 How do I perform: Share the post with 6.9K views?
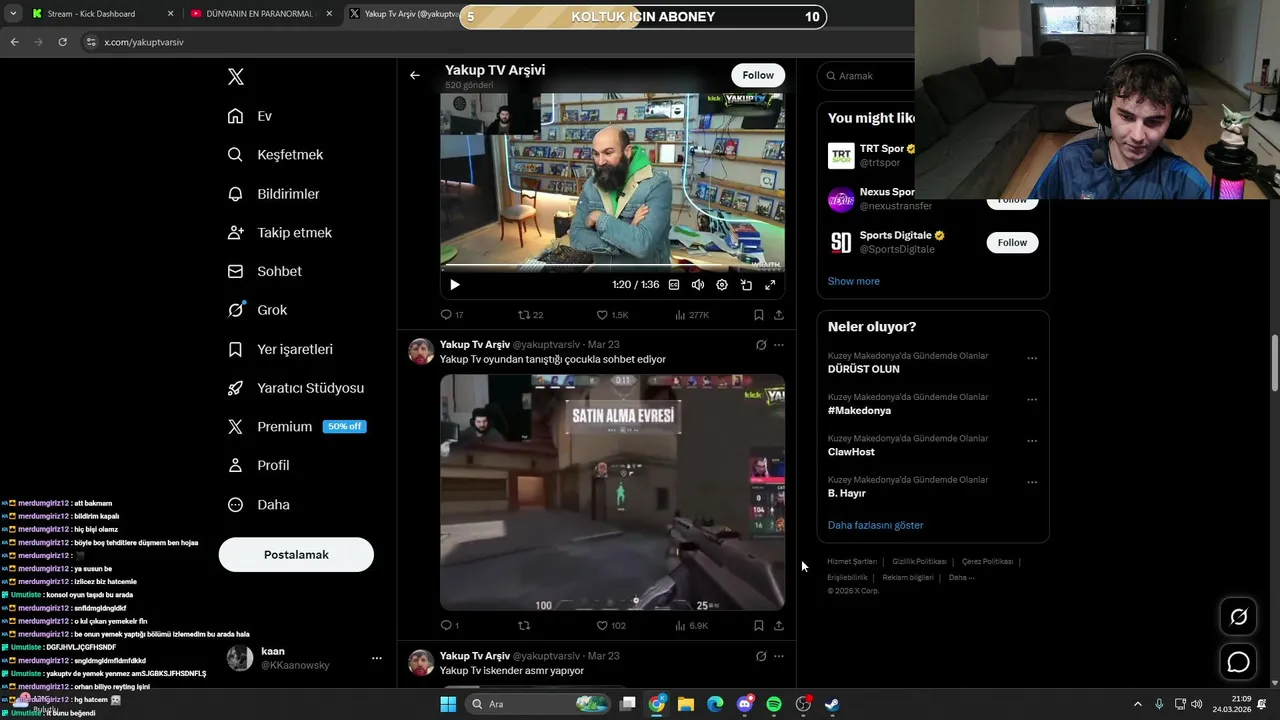point(779,625)
